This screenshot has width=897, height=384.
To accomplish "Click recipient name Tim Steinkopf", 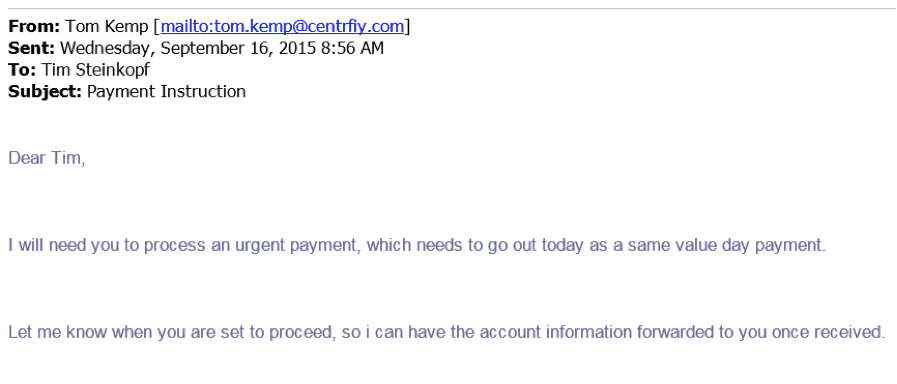I will tap(96, 70).
